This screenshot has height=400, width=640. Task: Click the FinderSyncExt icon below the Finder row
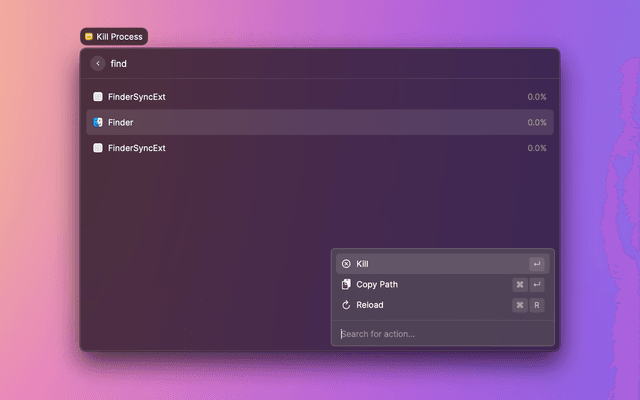coord(98,148)
